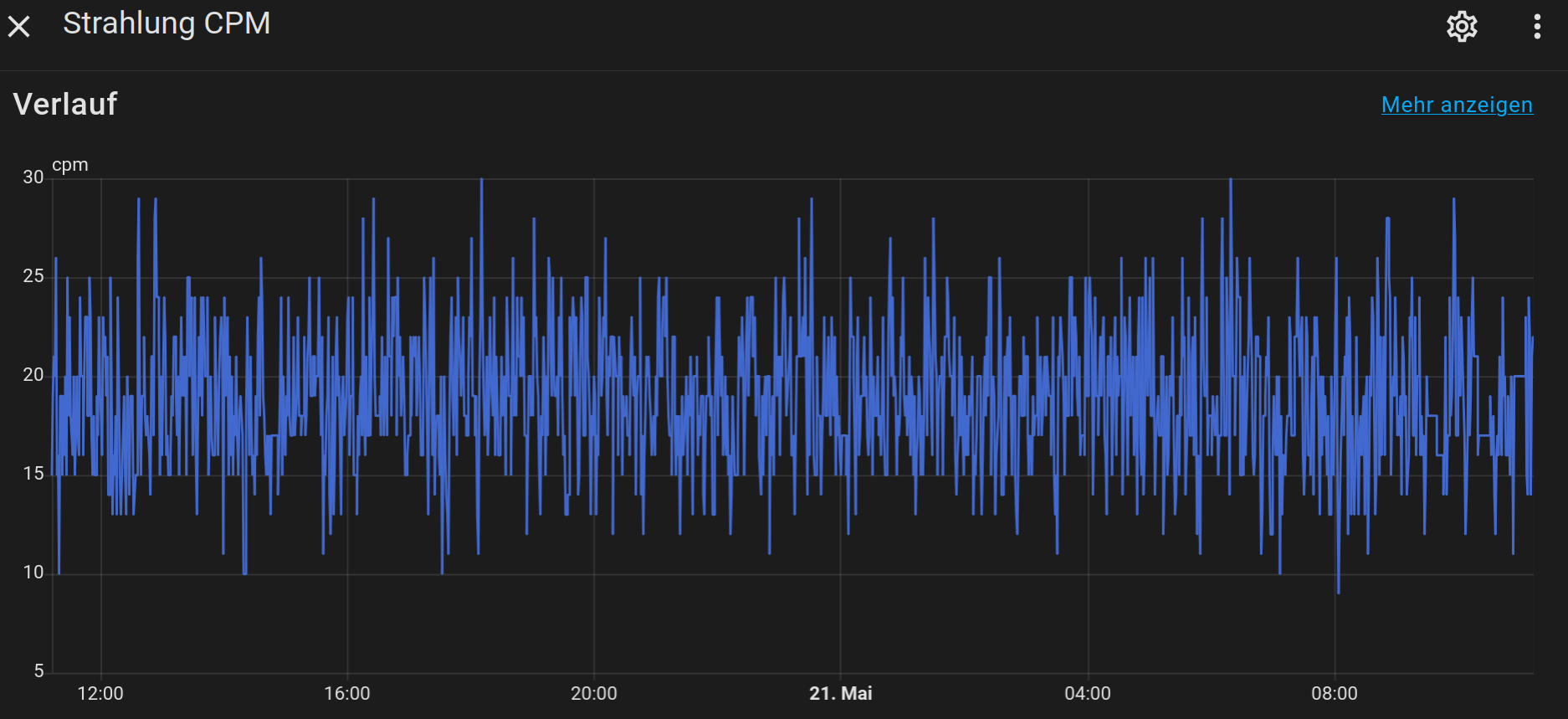Click the 04:00 time axis label
The image size is (1568, 719).
click(x=1088, y=693)
